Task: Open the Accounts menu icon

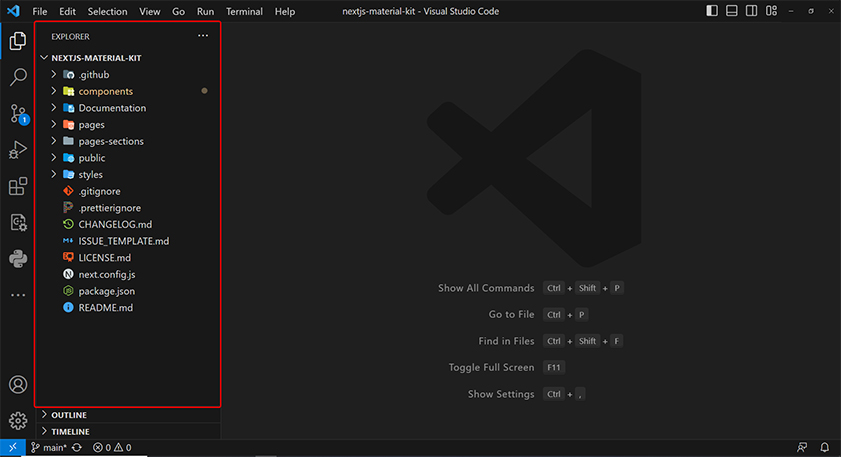Action: pos(18,385)
